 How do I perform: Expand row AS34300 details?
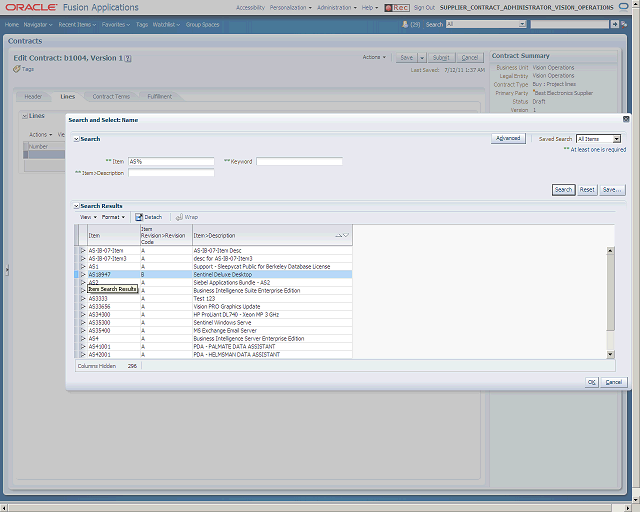[x=83, y=315]
